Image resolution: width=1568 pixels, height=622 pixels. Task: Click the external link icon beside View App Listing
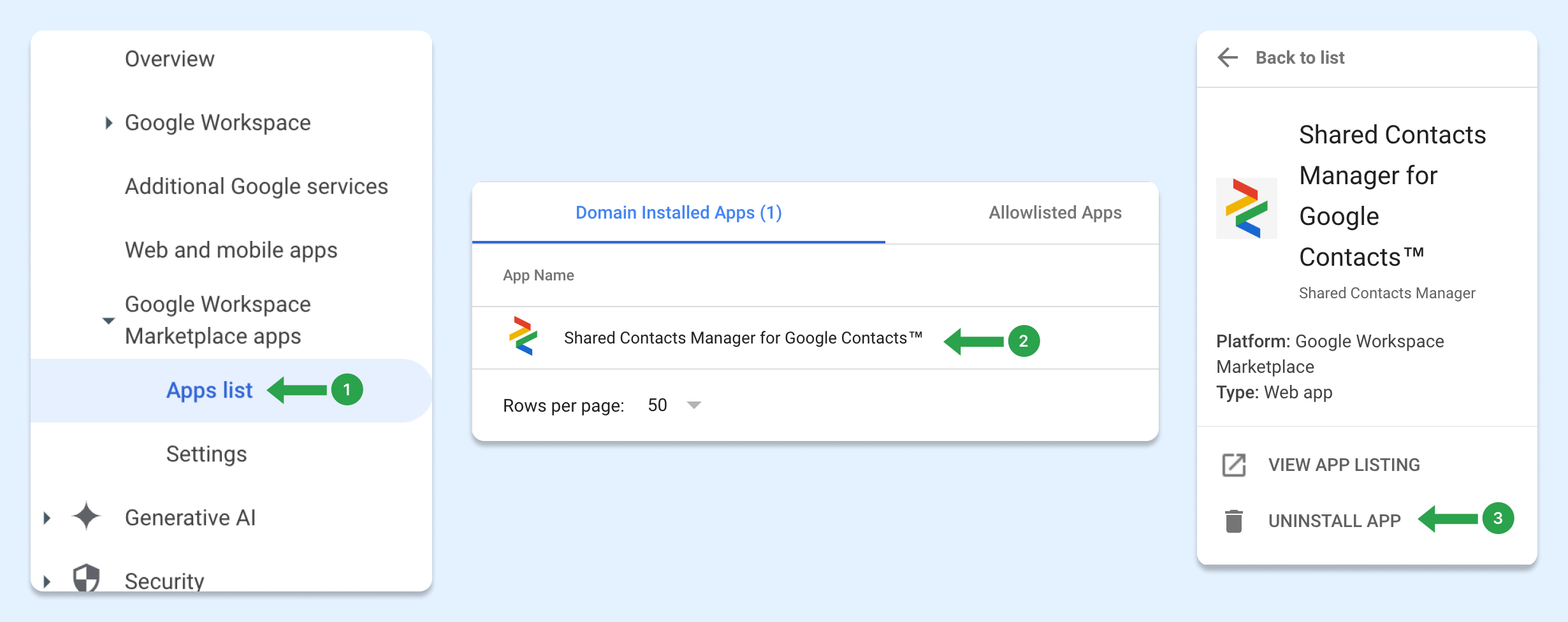[1234, 465]
